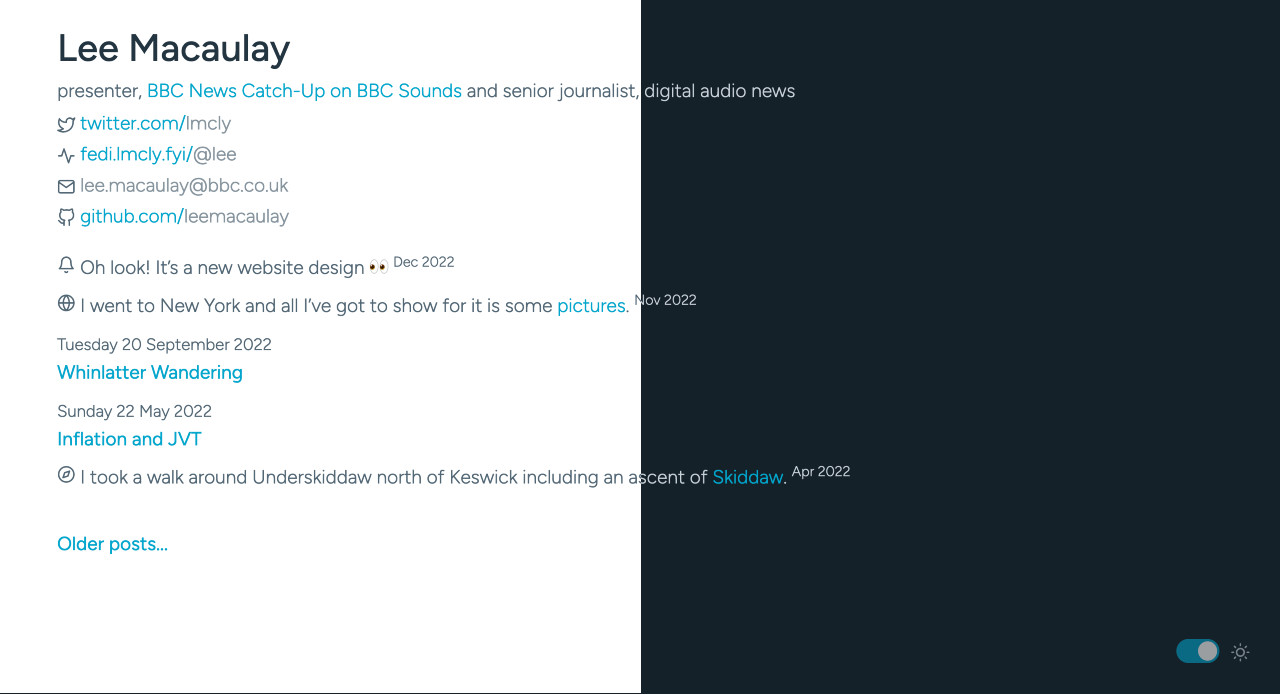Toggle the dark mode switch
1280x695 pixels.
[x=1197, y=651]
